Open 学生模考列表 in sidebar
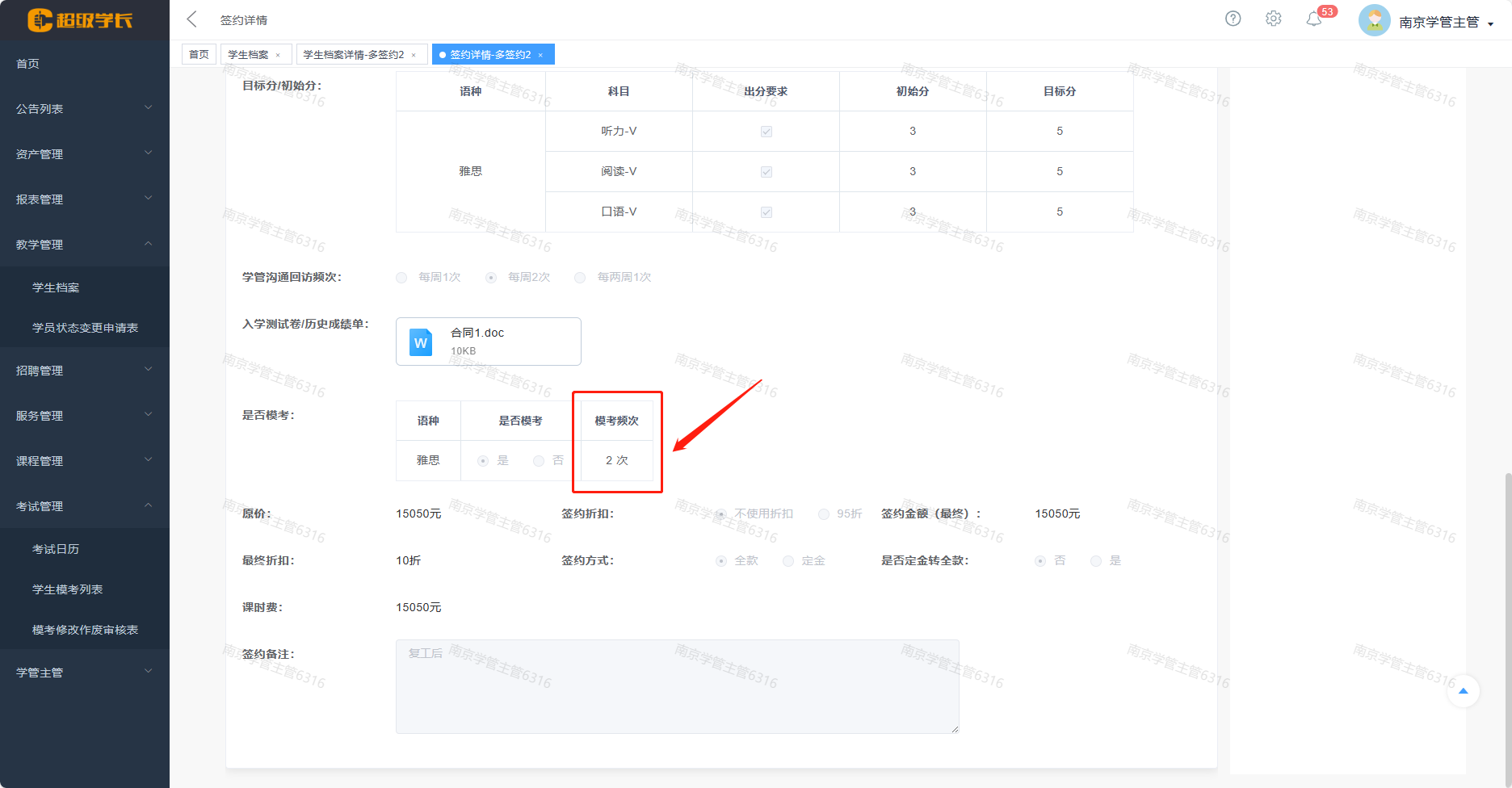 coord(68,589)
